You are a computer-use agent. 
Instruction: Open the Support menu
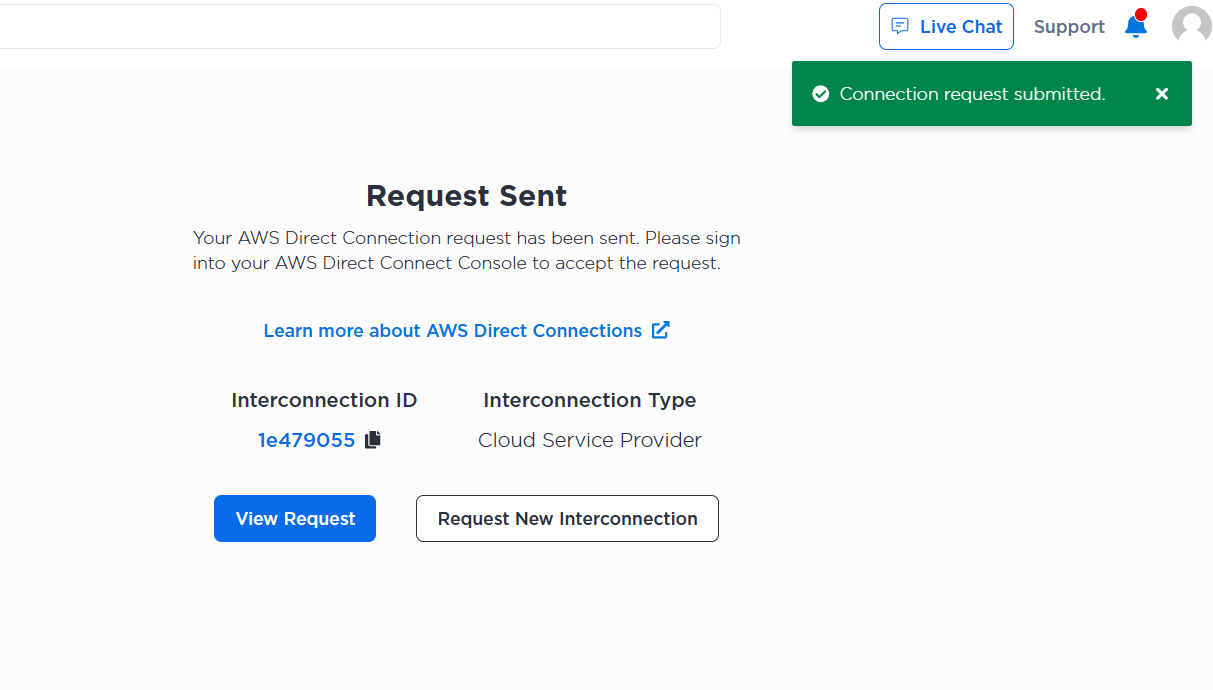pyautogui.click(x=1068, y=27)
